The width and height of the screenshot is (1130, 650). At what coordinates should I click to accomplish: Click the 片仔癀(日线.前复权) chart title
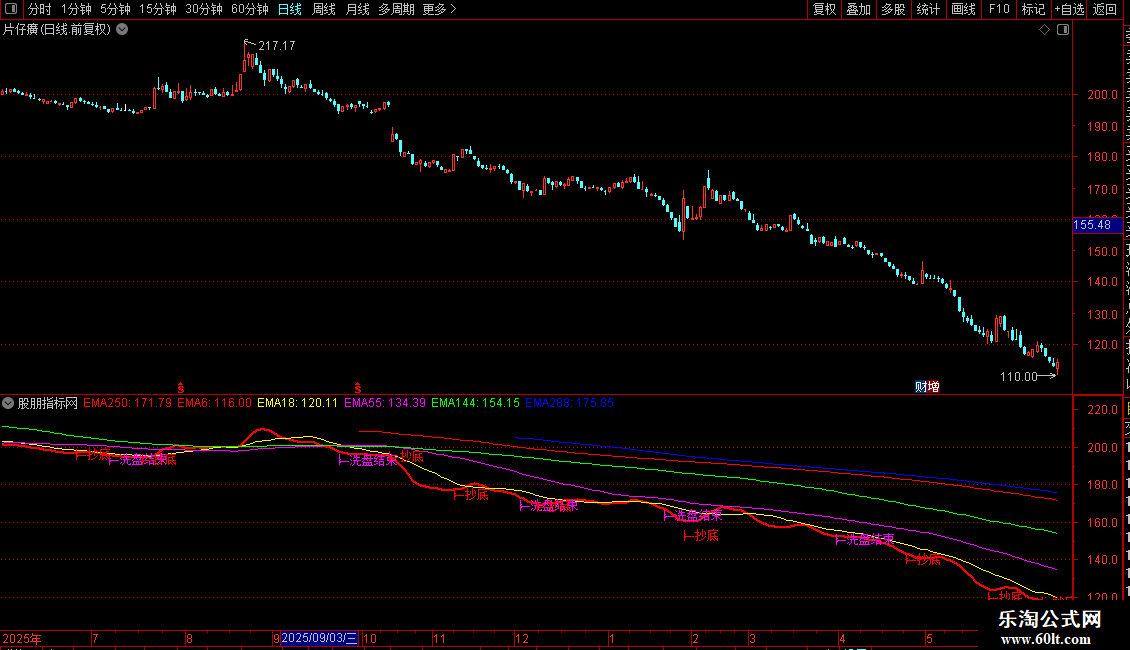pos(57,30)
